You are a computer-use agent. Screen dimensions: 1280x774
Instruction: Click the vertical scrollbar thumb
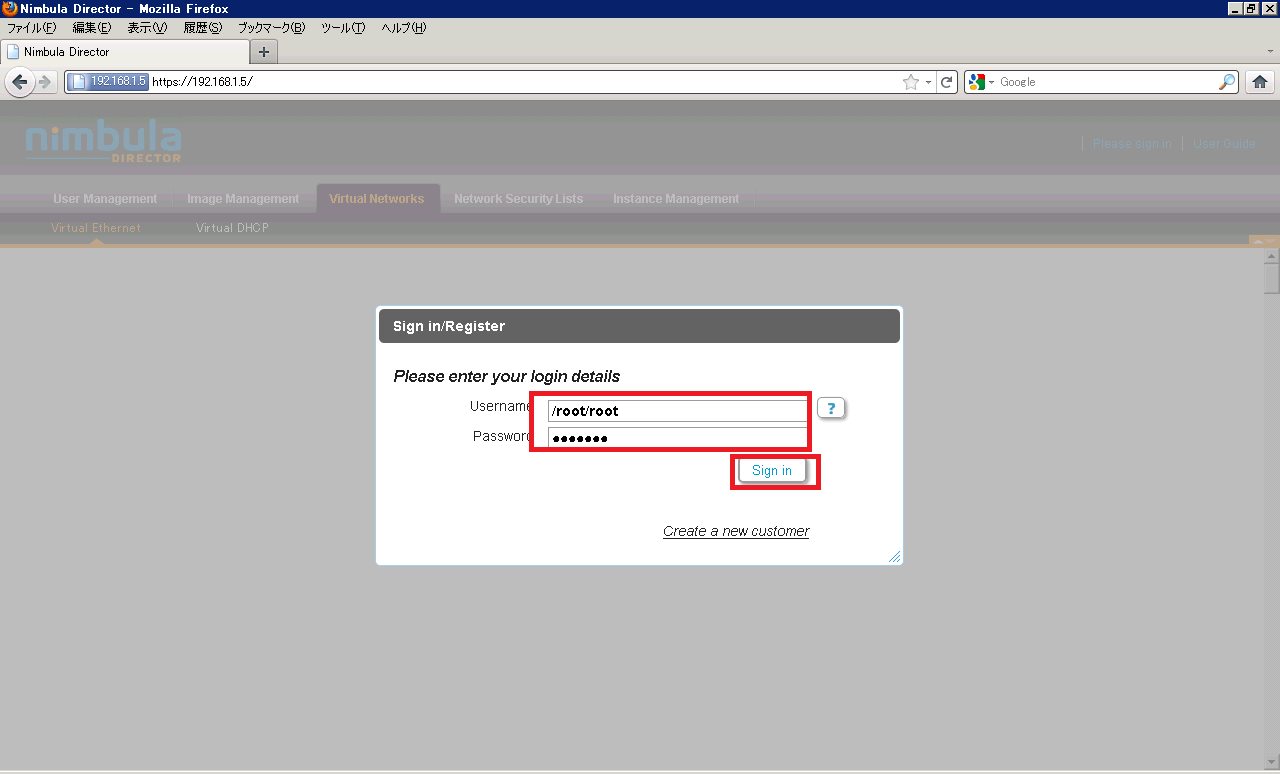(1272, 278)
